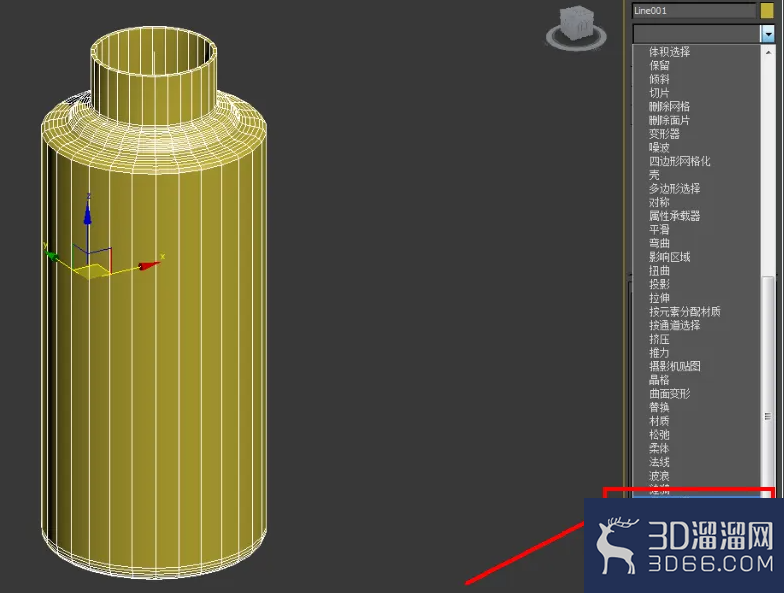Pick 投影 from the modifier list
This screenshot has width=784, height=593.
(x=659, y=284)
